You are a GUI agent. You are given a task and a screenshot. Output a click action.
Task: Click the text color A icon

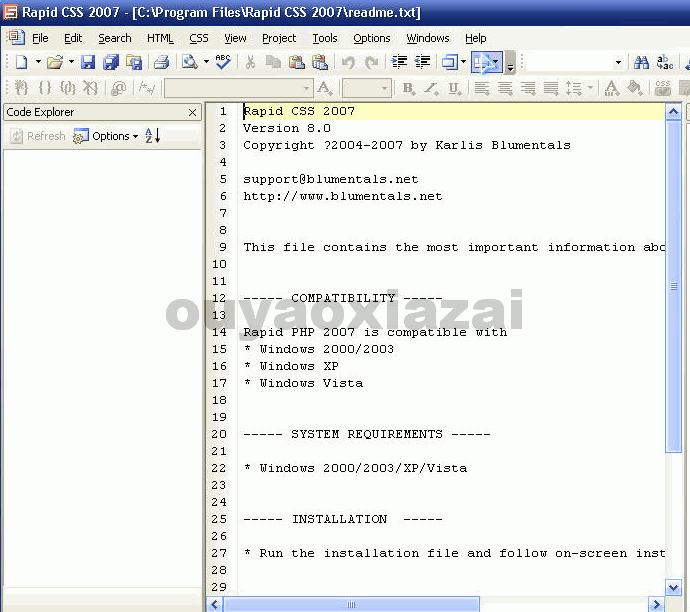[611, 88]
